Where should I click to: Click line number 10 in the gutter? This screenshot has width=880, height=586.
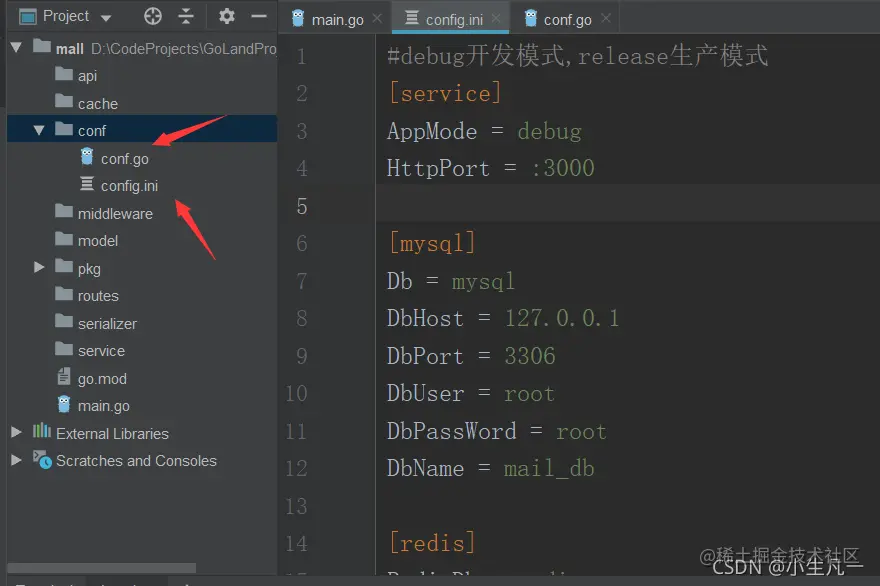click(x=296, y=393)
